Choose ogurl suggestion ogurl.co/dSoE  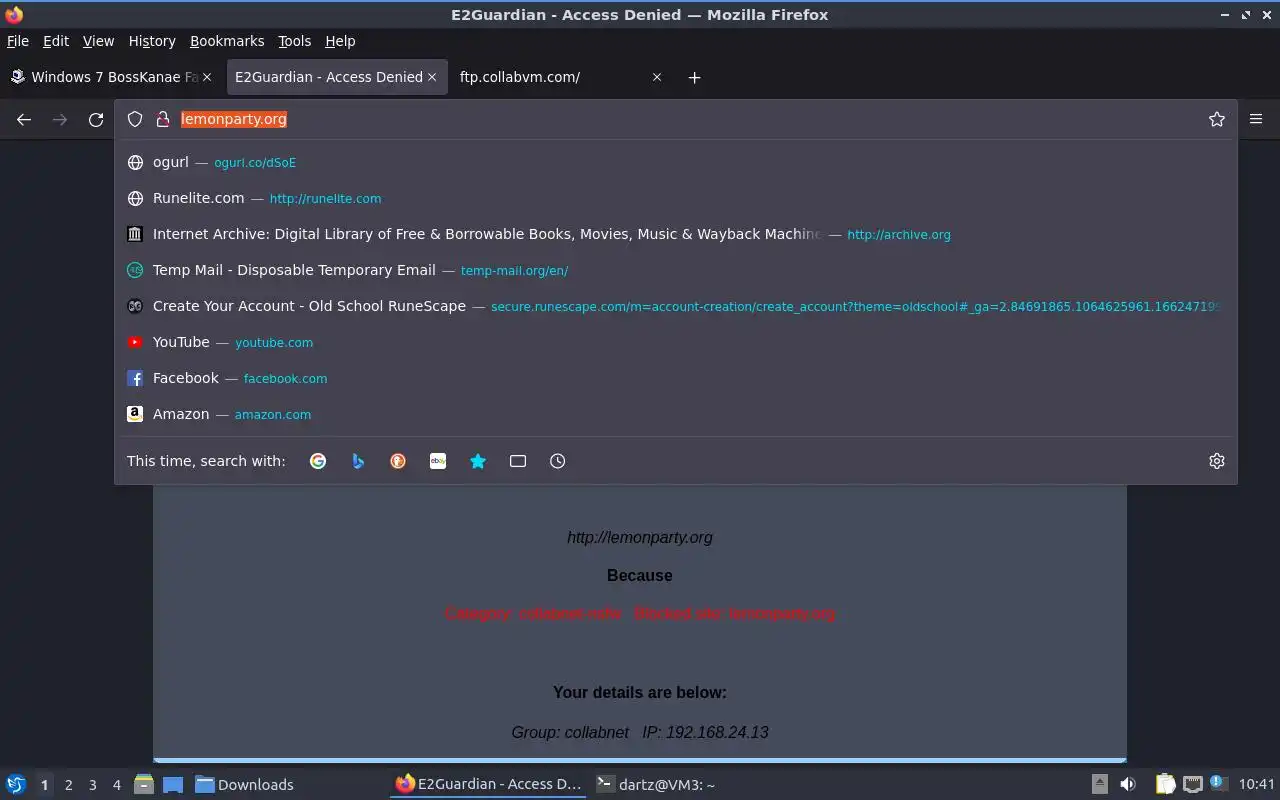pyautogui.click(x=675, y=162)
